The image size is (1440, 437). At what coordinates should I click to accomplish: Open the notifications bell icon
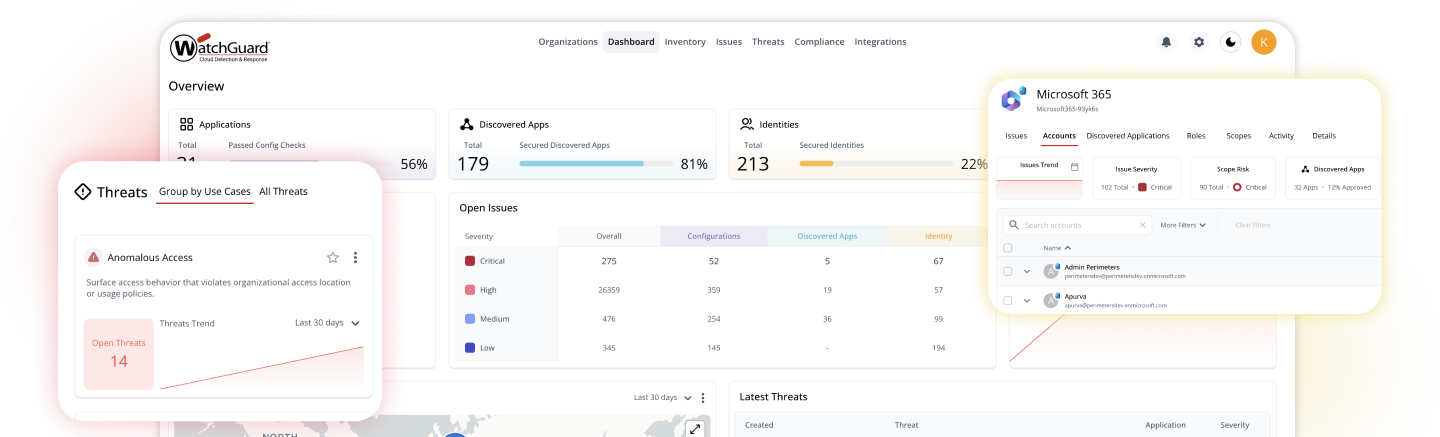pos(1166,42)
